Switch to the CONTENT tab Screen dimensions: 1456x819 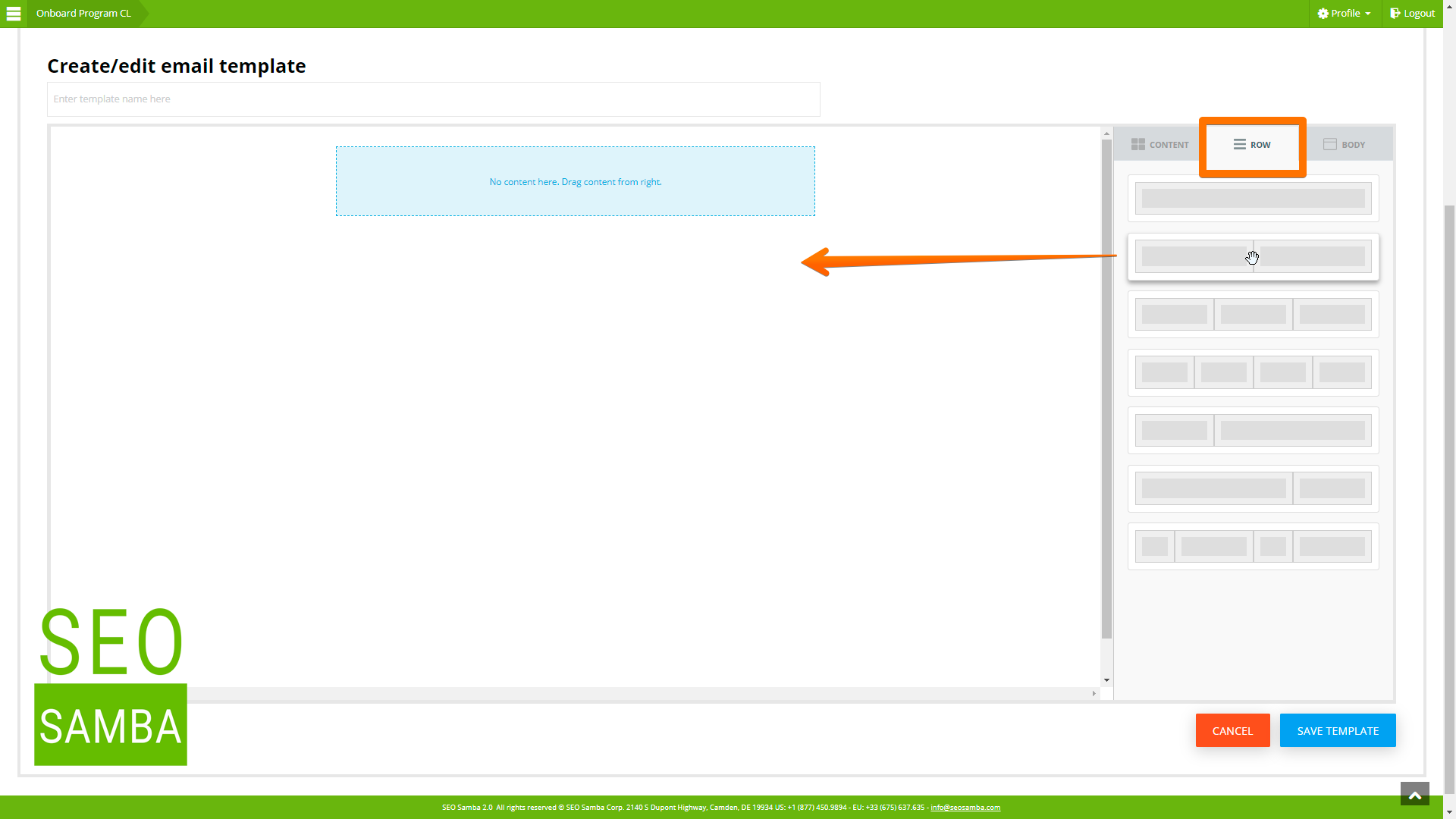tap(1160, 144)
